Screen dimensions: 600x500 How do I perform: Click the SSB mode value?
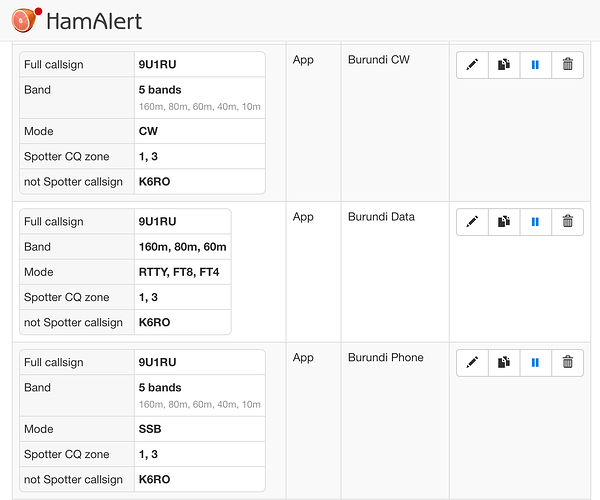150,429
